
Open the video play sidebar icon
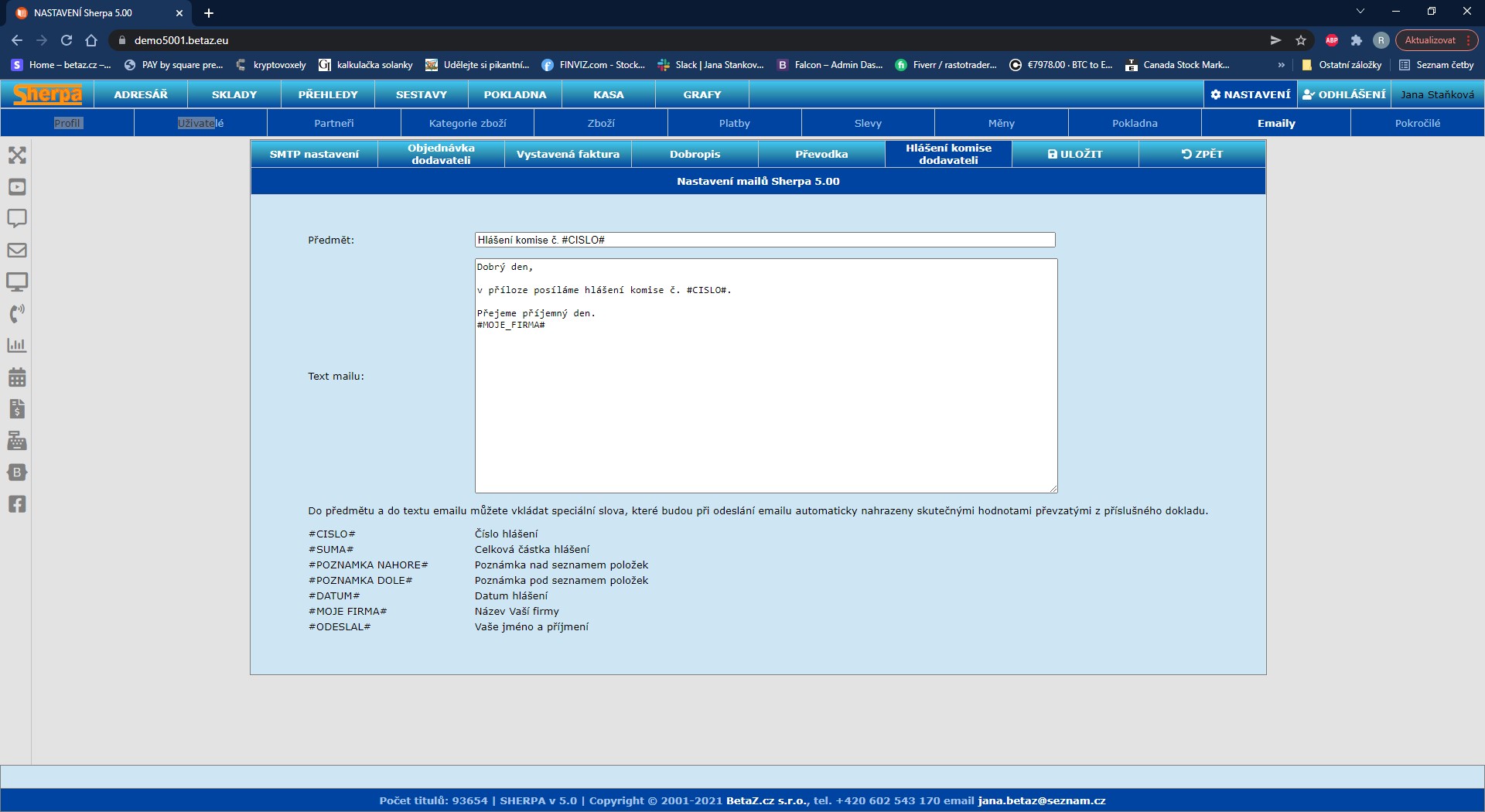click(x=17, y=187)
